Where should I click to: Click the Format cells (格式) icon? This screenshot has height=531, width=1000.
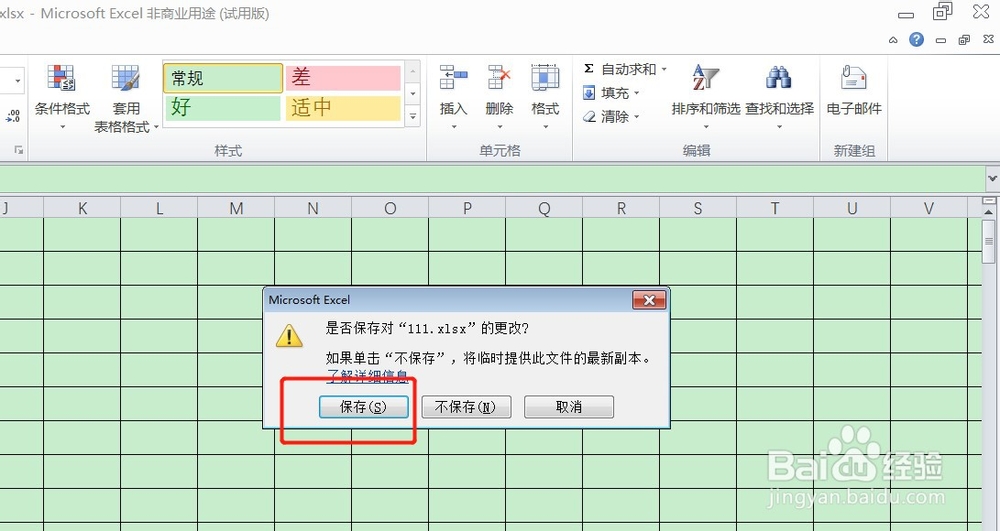pos(545,78)
